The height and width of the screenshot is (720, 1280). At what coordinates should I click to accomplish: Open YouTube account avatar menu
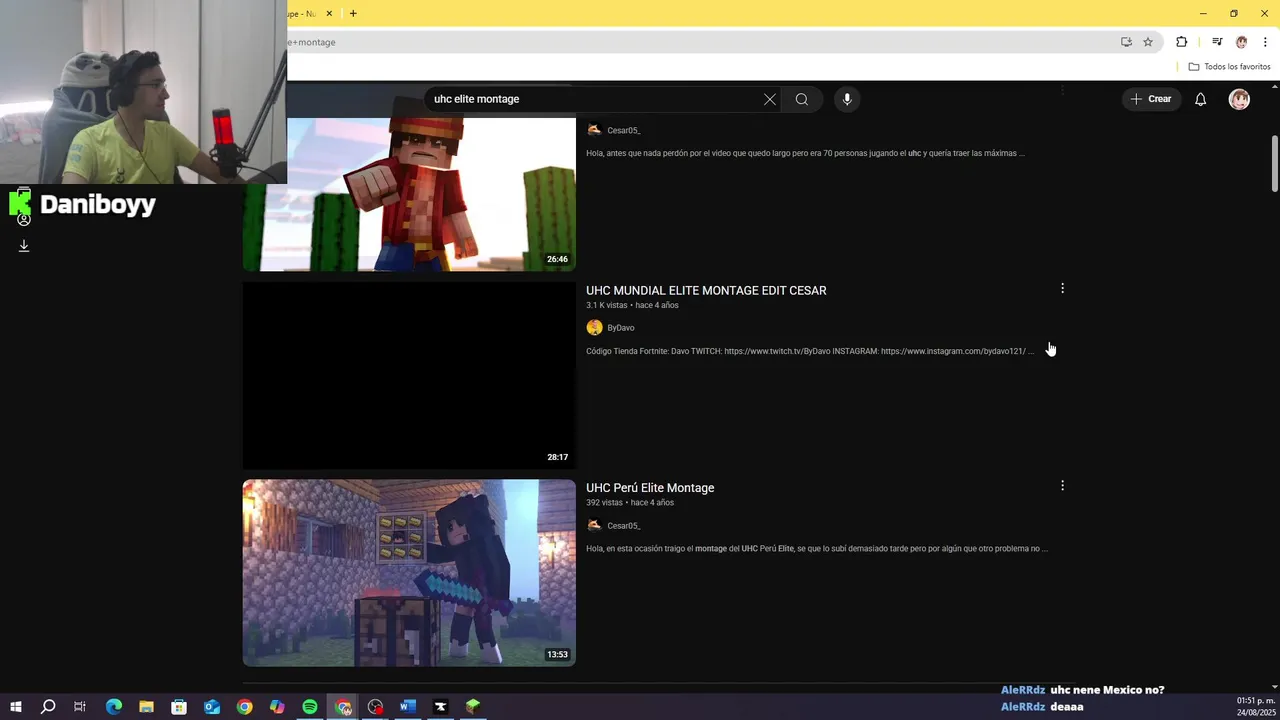1239,99
